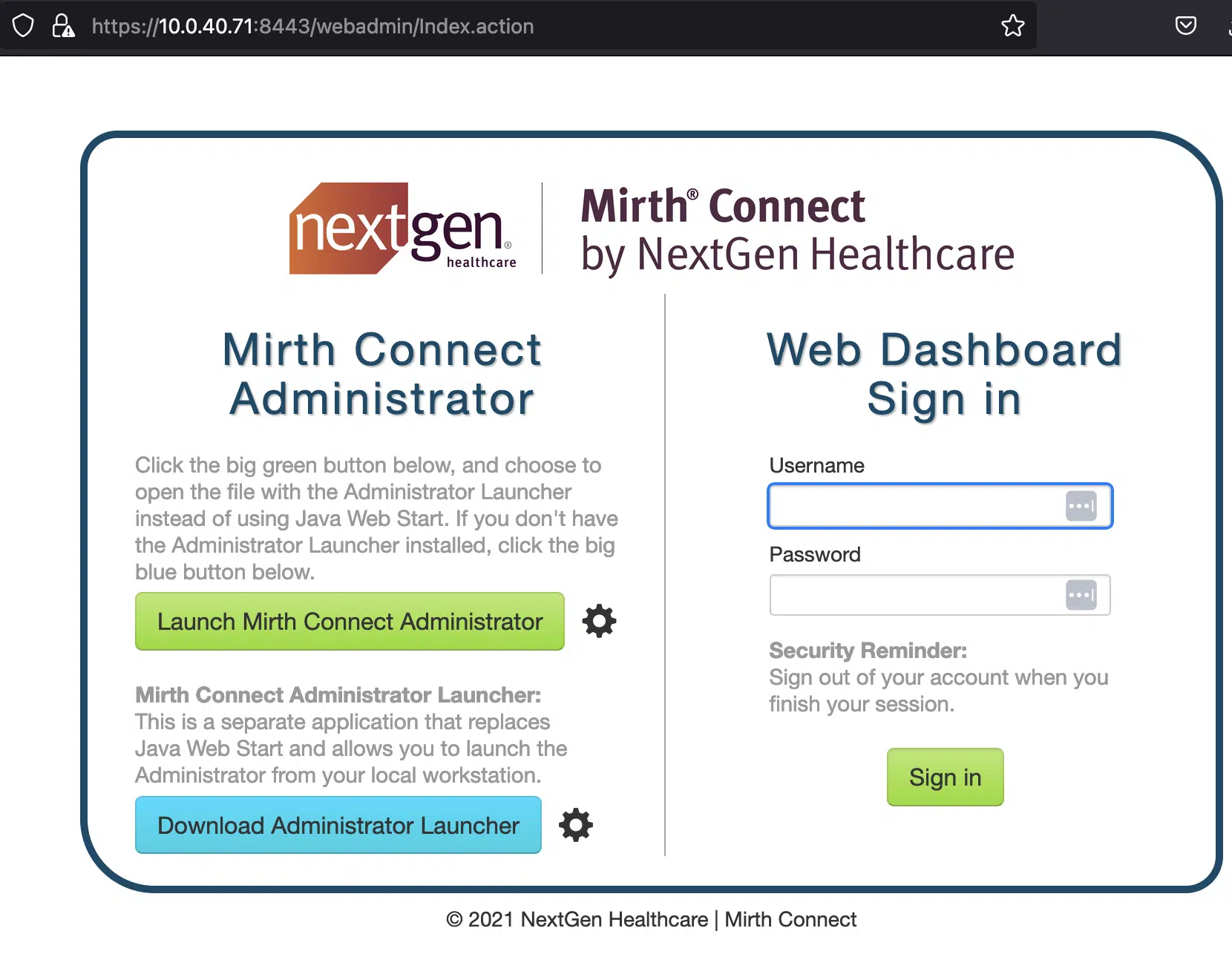Click the Web Dashboard Sign in heading
Viewport: 1232px width, 954px height.
pos(943,373)
